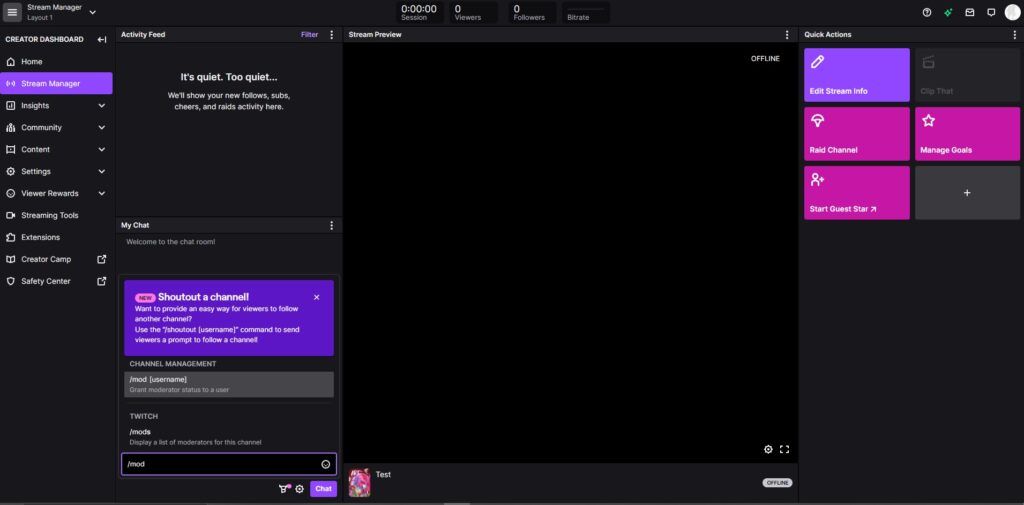Image resolution: width=1024 pixels, height=505 pixels.
Task: Click the channel points cart icon
Action: tap(284, 489)
